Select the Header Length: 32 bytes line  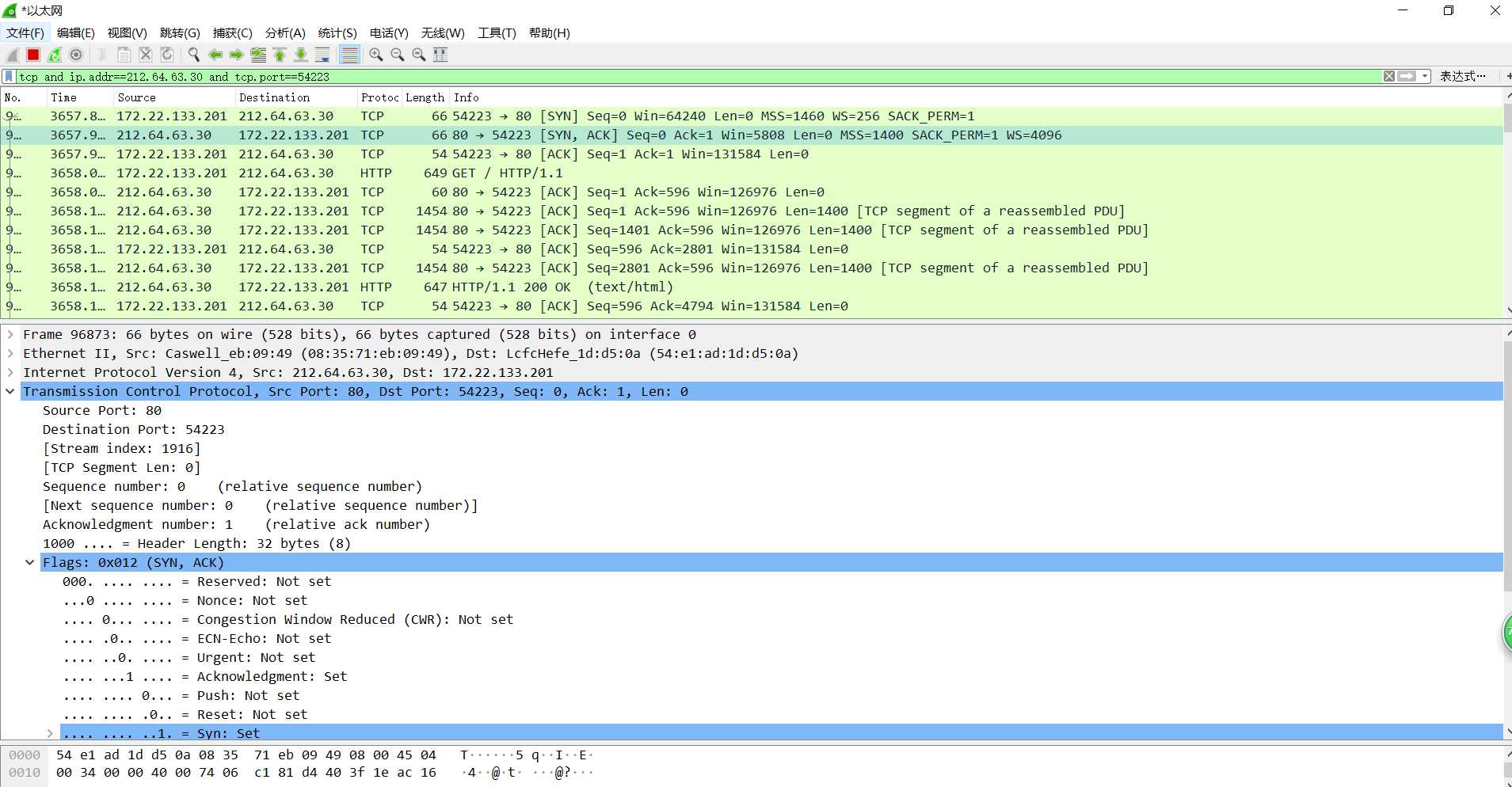tap(196, 543)
